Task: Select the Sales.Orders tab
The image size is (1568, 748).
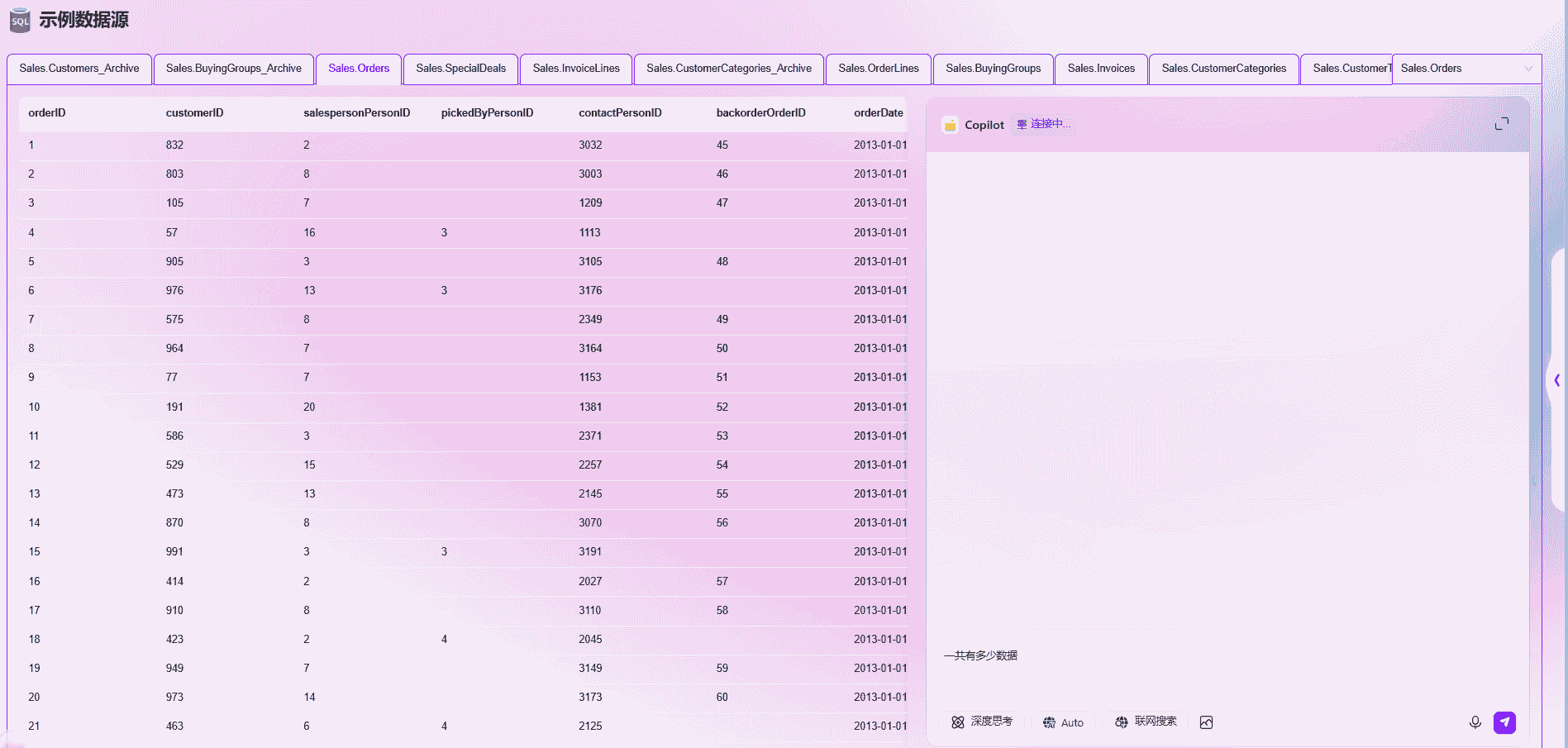Action: (359, 69)
